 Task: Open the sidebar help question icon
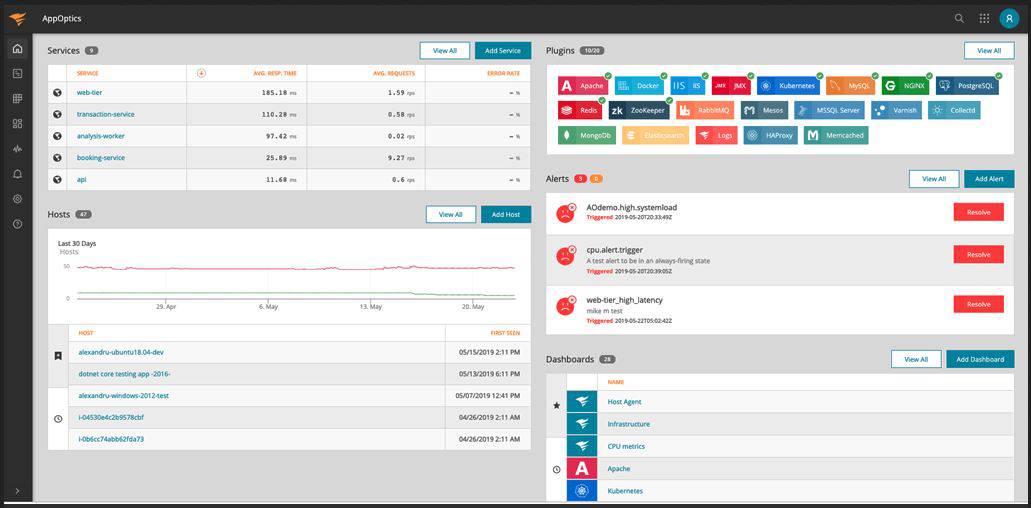point(17,224)
